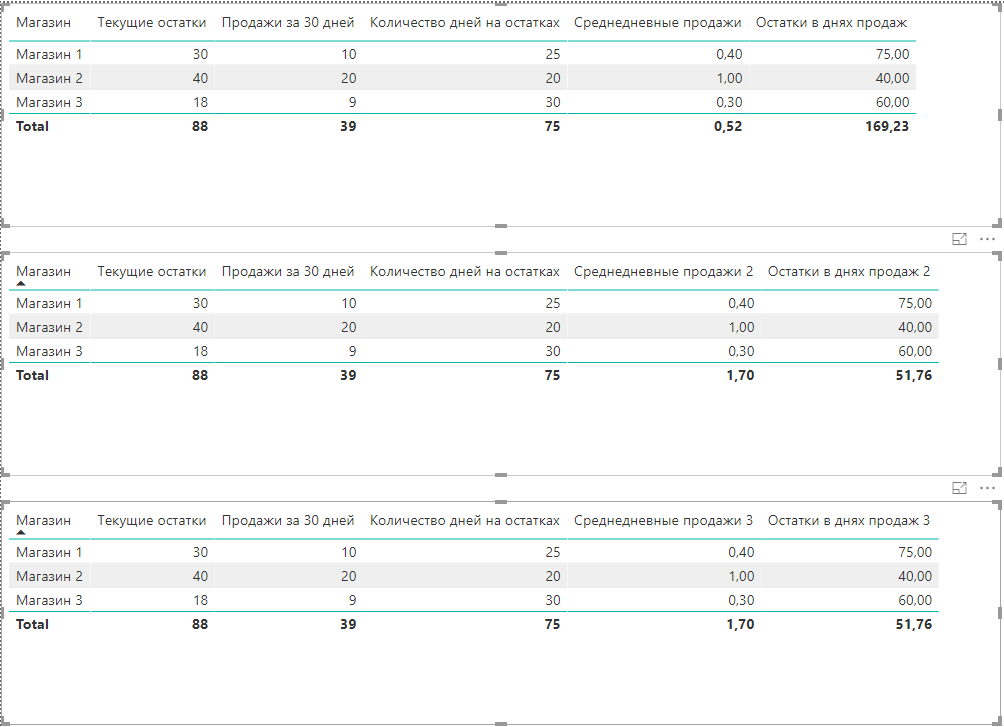1004x727 pixels.
Task: Click sort arrow under Магазин in second table
Action: coord(21,283)
